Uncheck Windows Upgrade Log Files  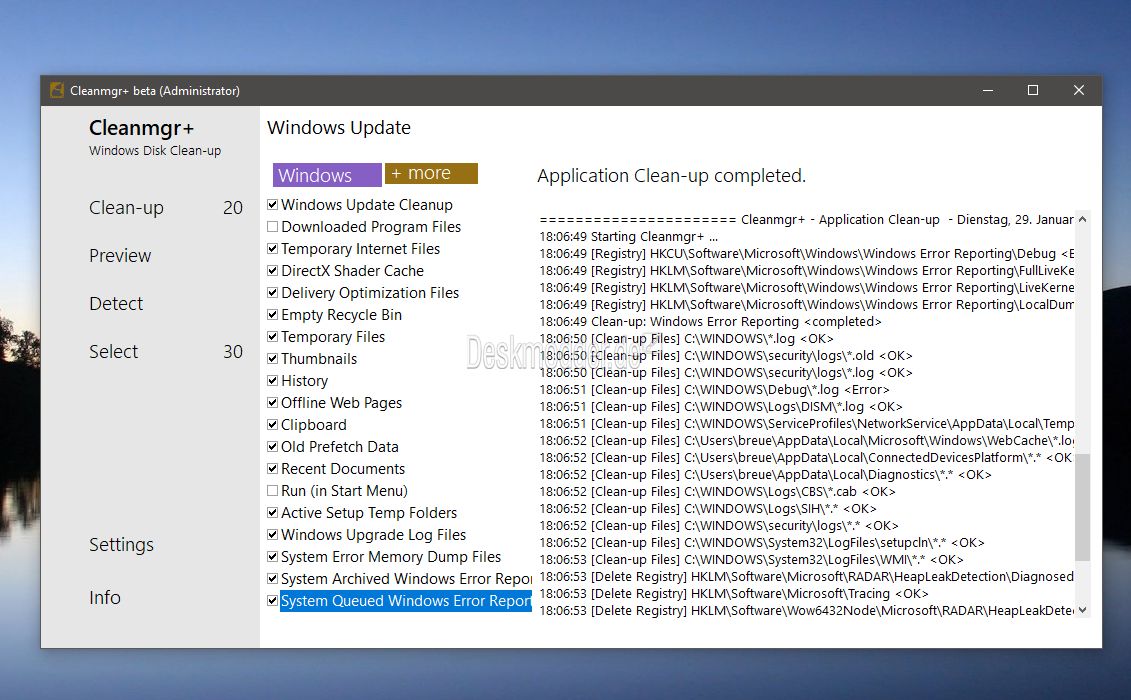(273, 535)
